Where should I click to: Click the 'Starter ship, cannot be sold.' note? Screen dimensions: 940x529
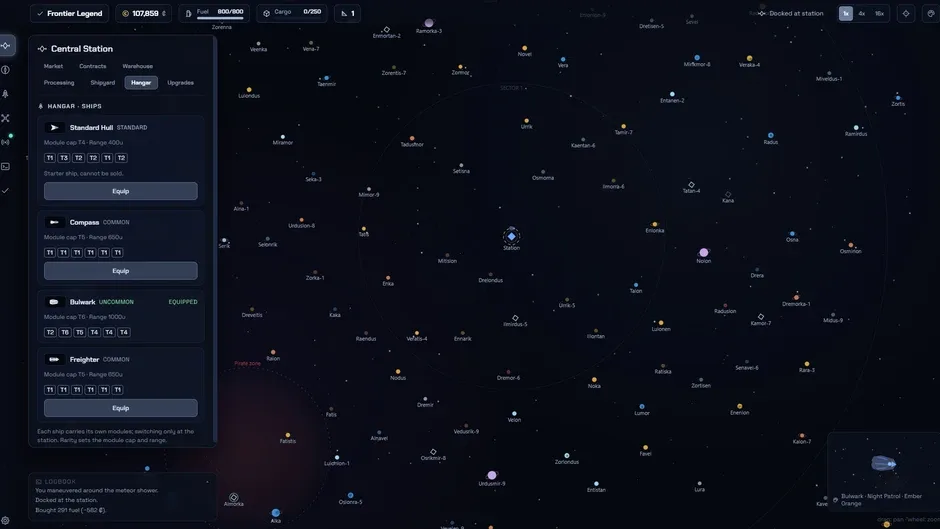pos(83,173)
